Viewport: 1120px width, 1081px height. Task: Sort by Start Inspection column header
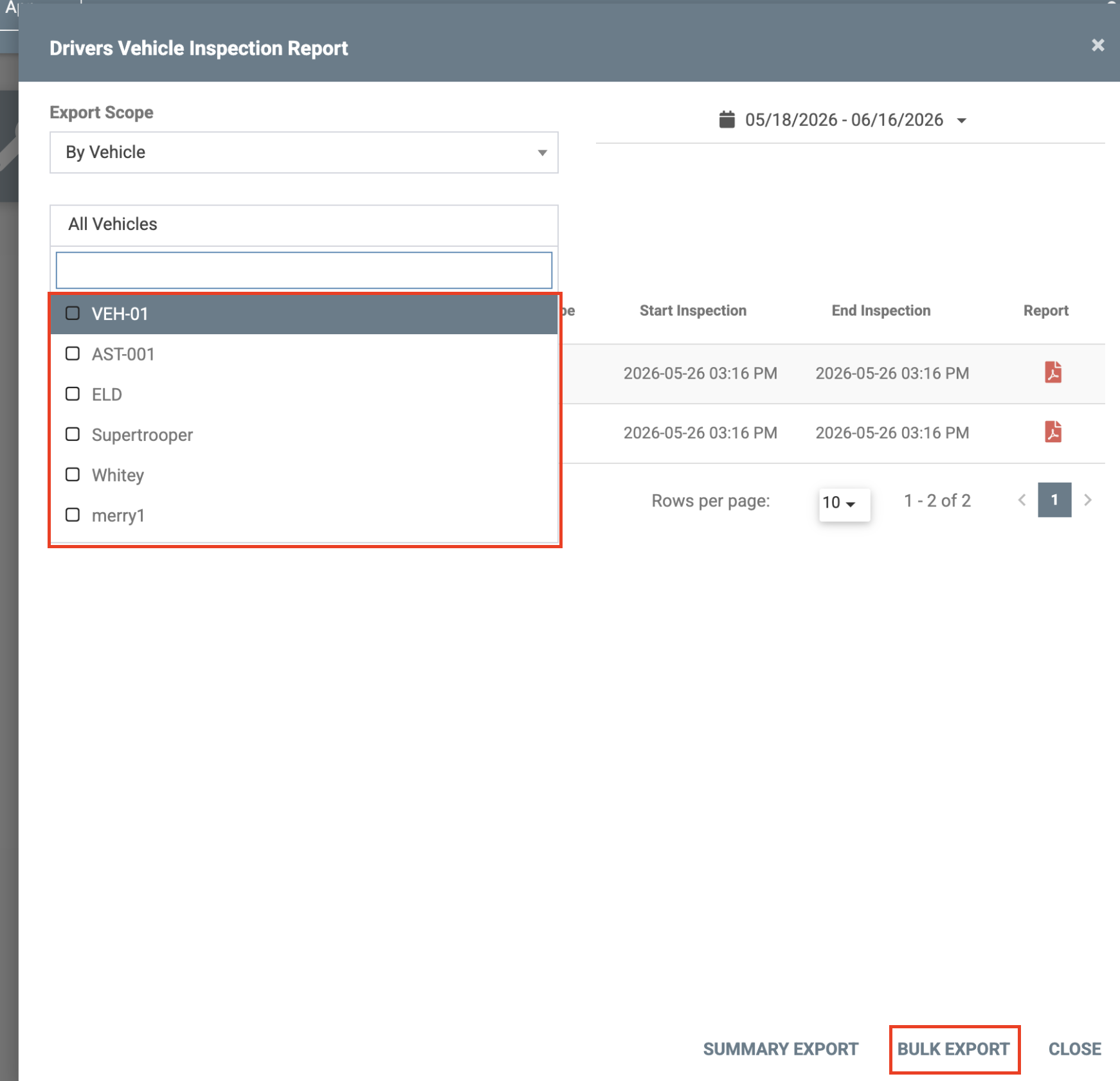pos(692,311)
